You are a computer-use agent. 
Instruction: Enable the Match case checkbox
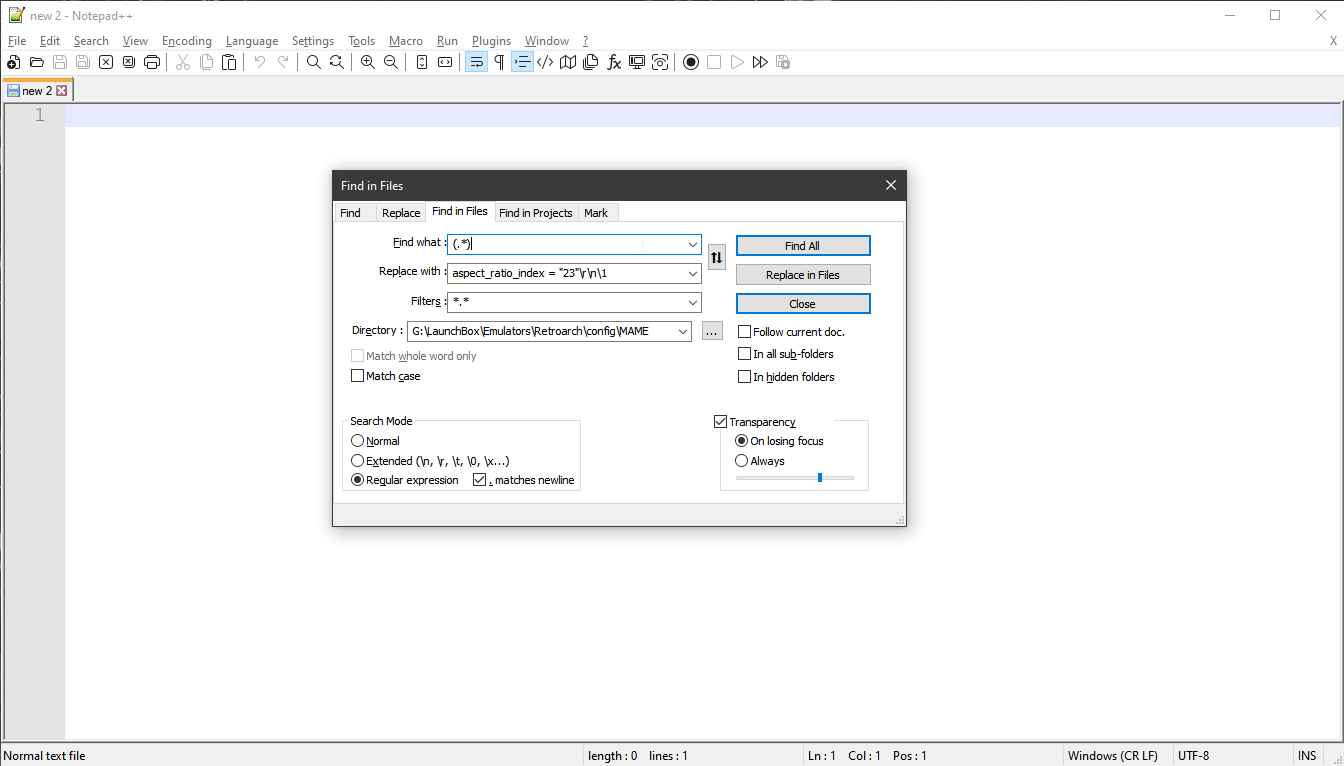click(x=358, y=376)
